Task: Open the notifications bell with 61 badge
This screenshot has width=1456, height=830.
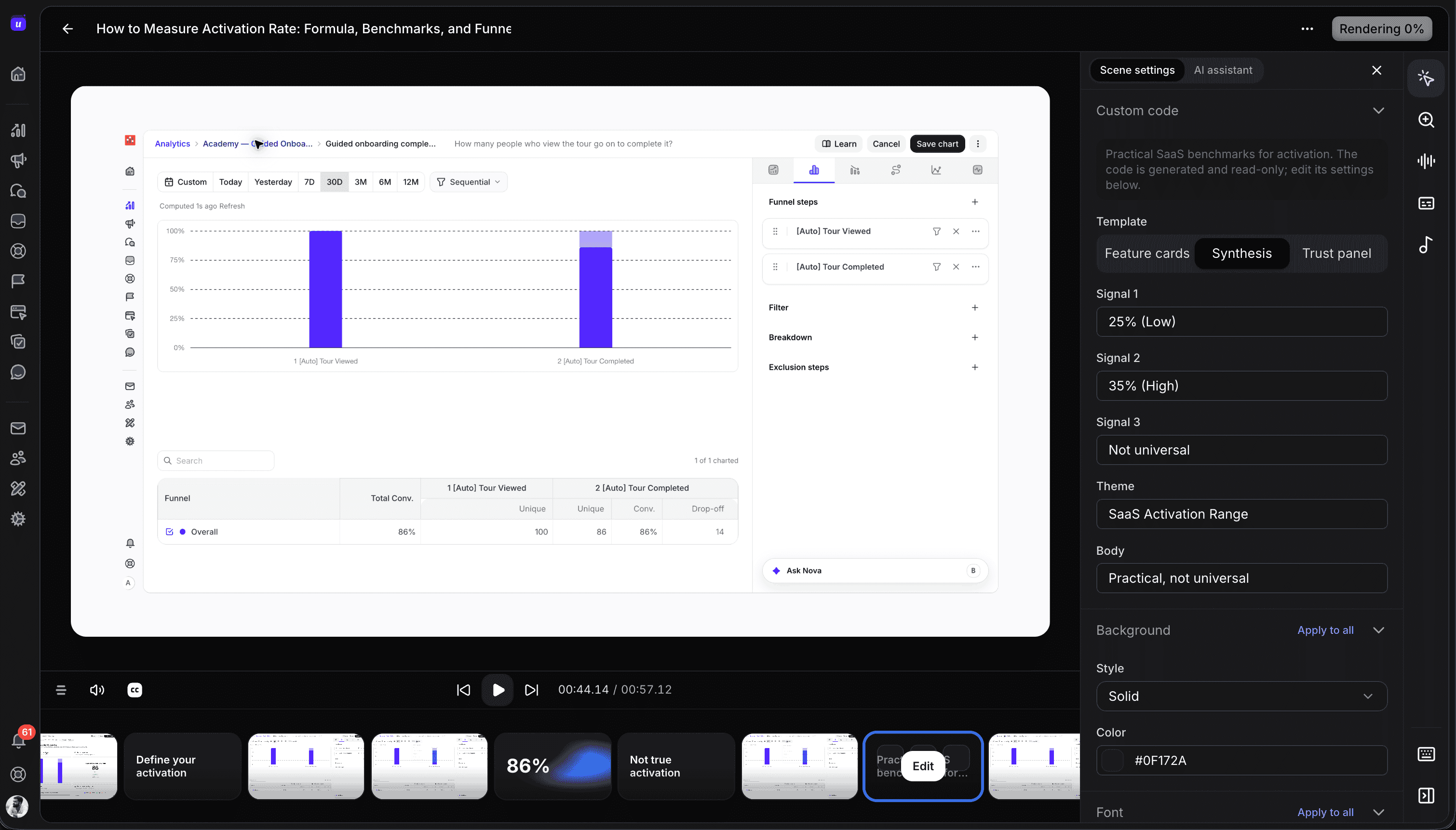Action: pos(18,740)
